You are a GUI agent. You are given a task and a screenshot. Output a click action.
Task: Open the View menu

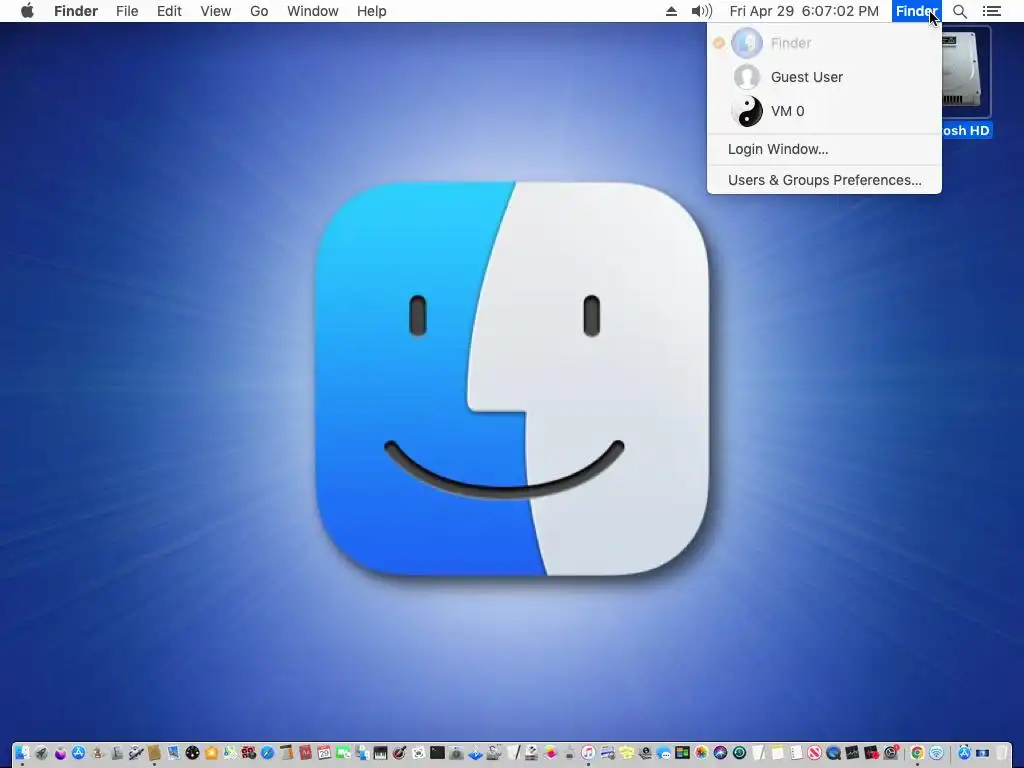point(216,11)
